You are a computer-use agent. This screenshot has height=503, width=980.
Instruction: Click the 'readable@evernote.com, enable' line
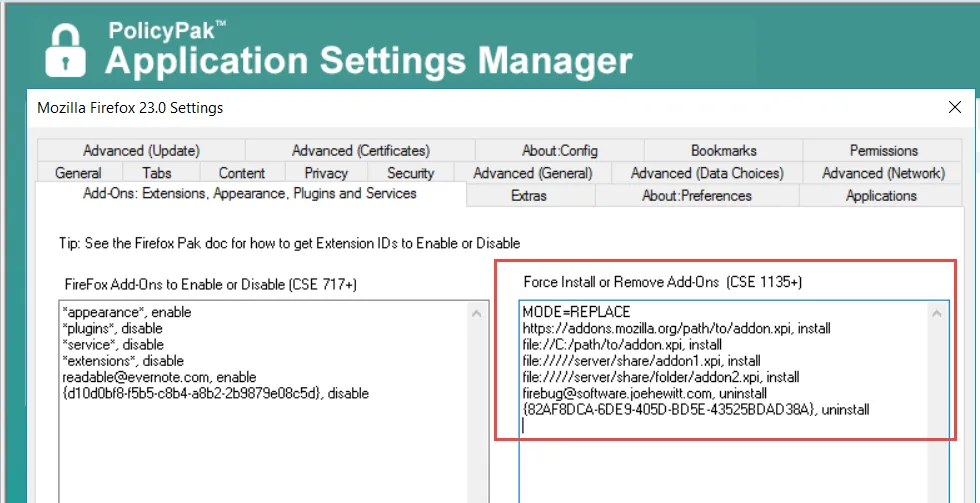[159, 377]
